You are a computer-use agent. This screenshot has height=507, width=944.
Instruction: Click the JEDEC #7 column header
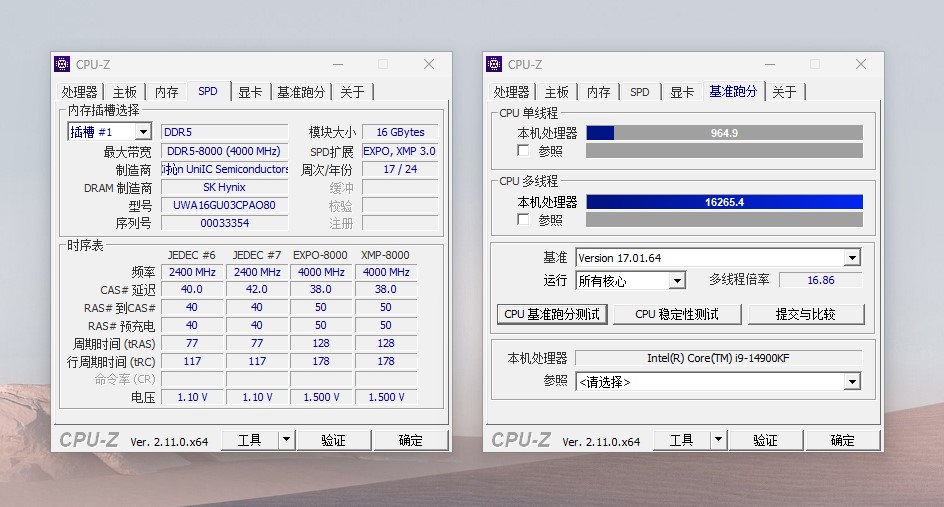click(x=256, y=255)
